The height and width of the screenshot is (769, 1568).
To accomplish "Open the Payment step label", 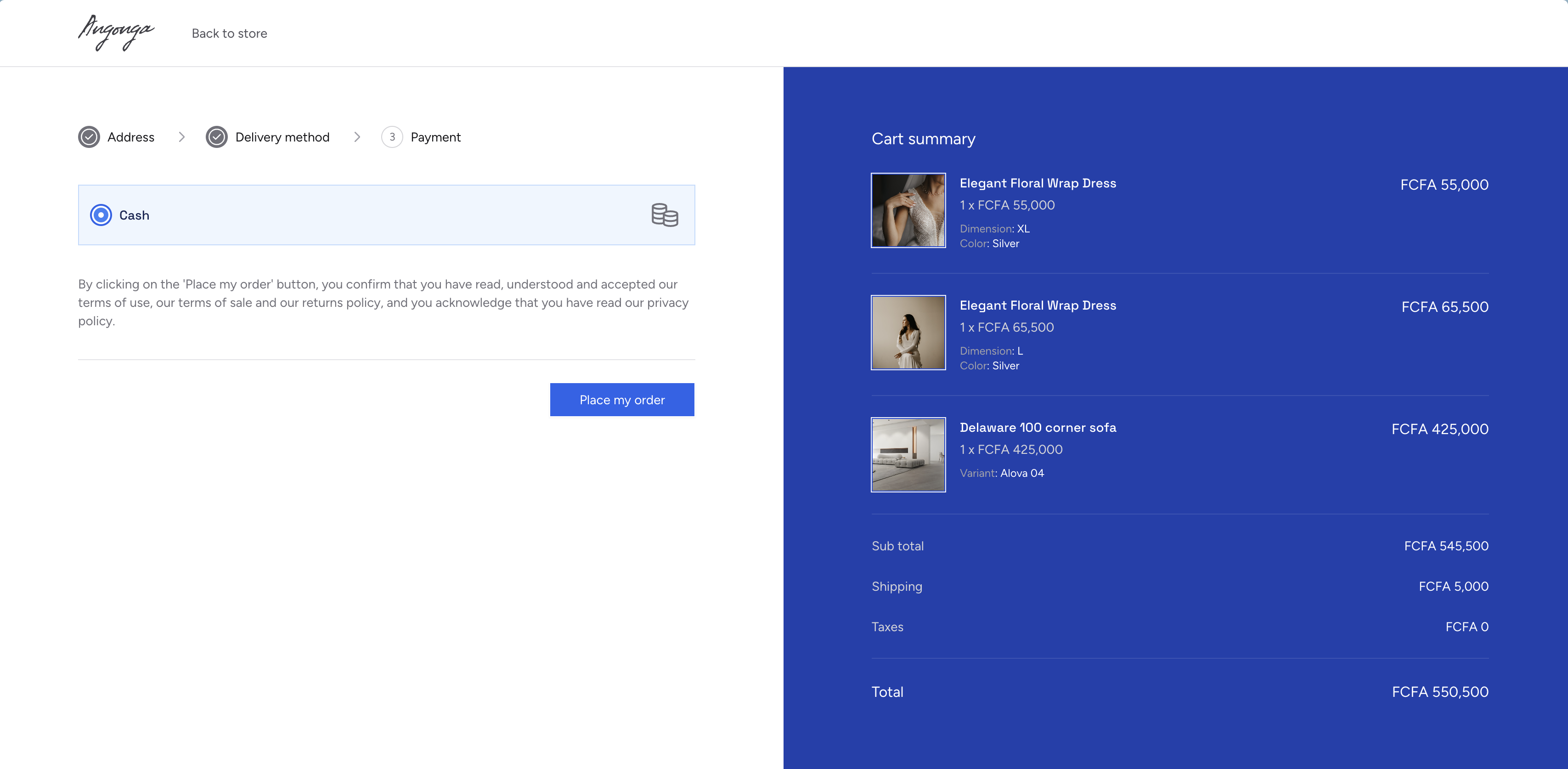I will tap(435, 137).
